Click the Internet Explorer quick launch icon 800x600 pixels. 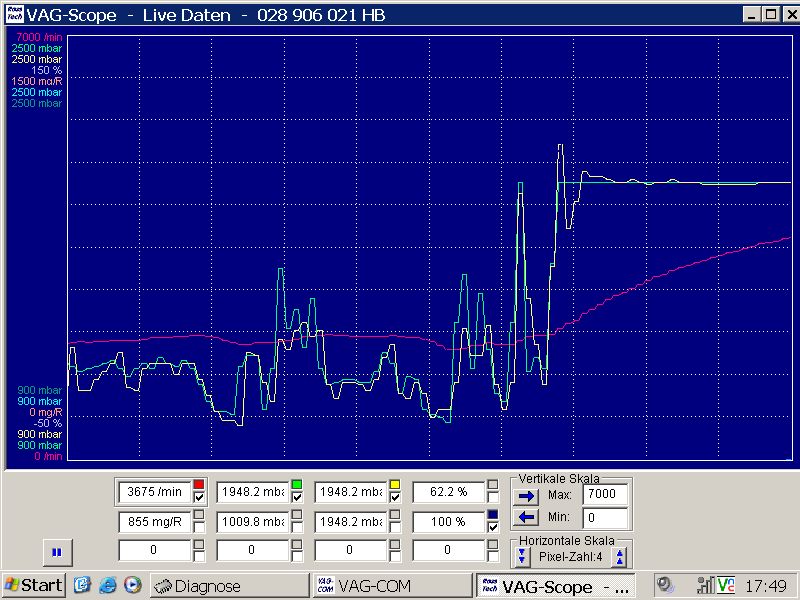click(x=107, y=585)
